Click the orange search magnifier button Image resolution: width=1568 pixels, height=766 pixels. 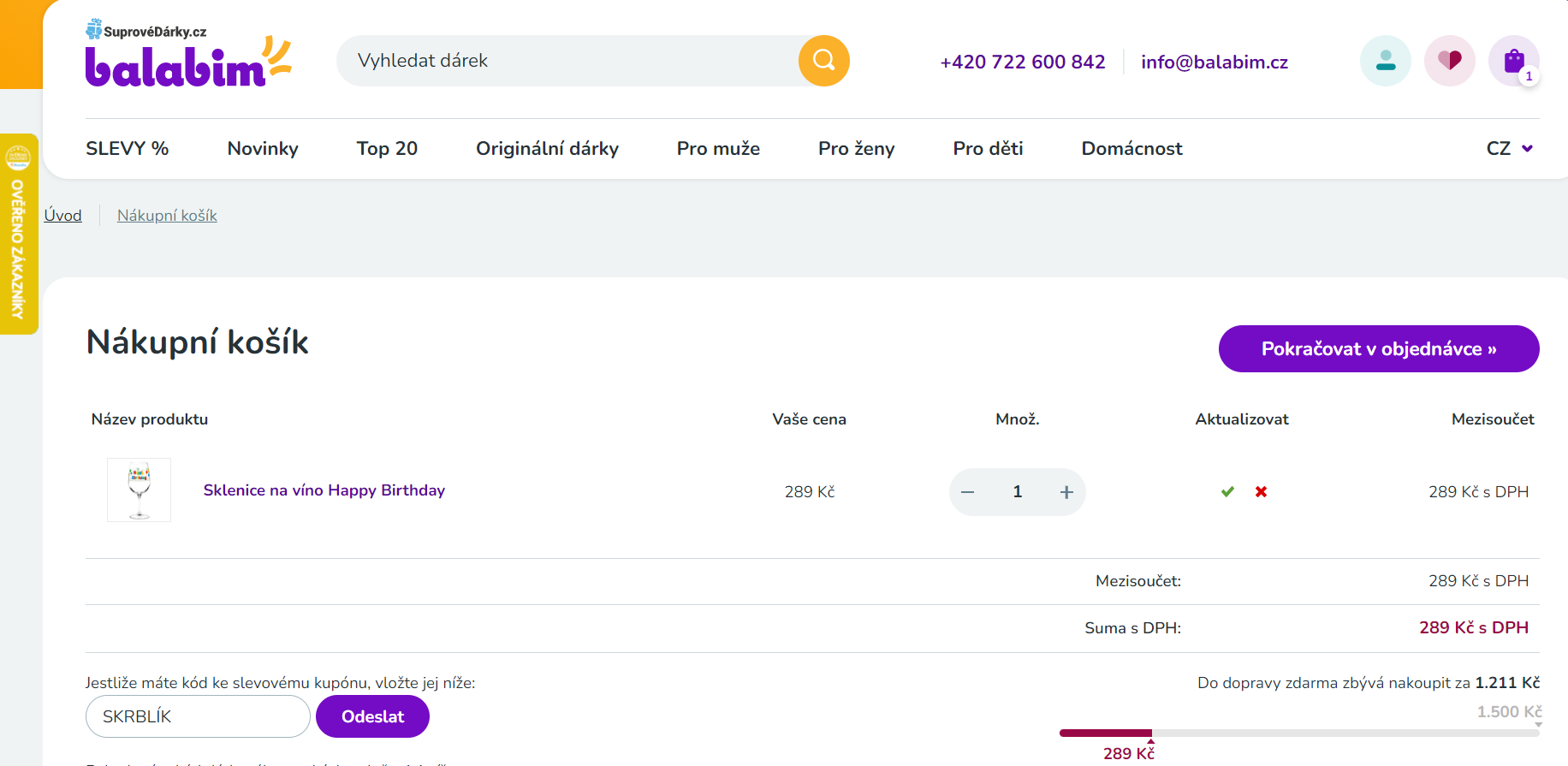tap(823, 61)
